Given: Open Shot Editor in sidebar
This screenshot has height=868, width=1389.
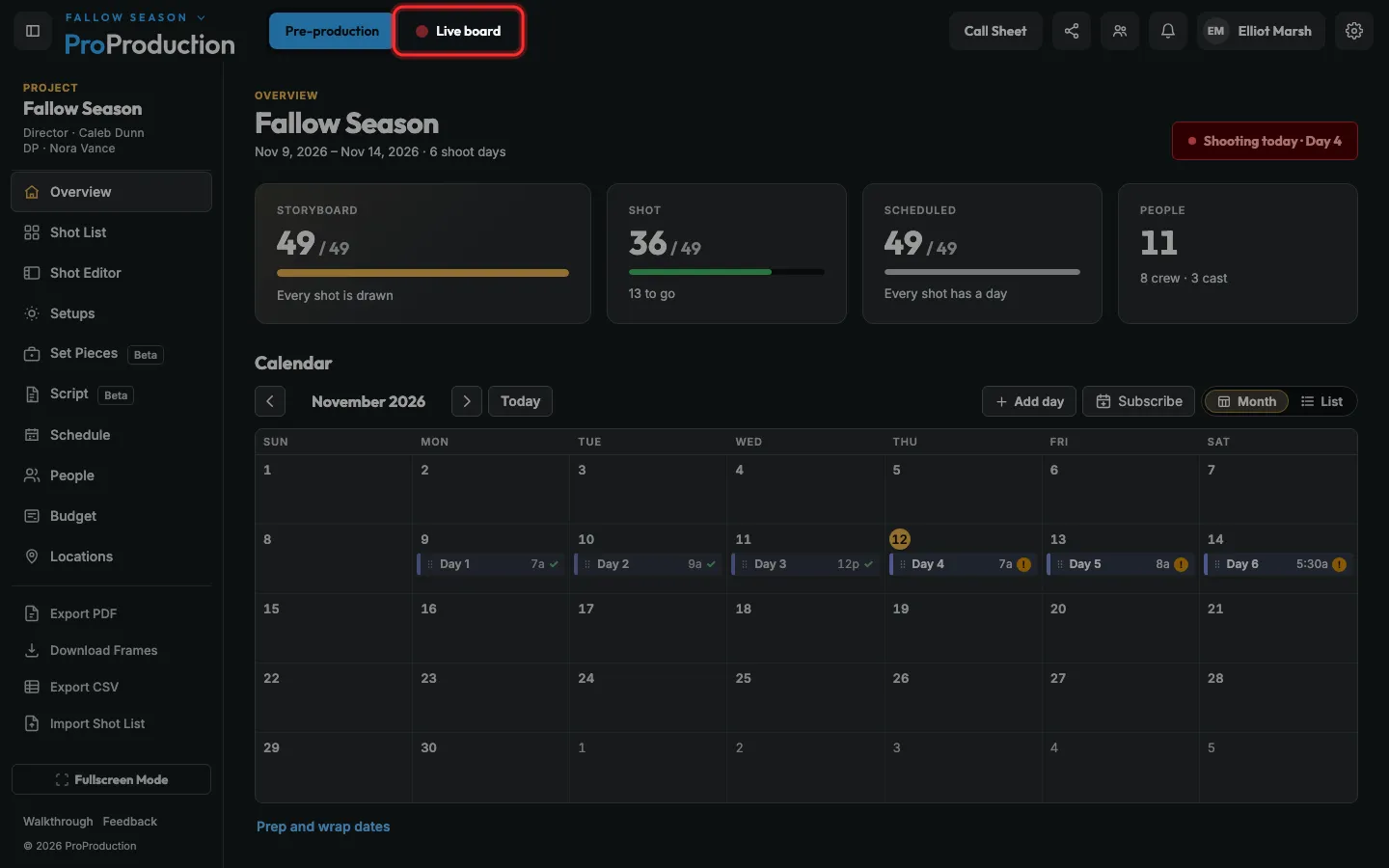Looking at the screenshot, I should [x=112, y=273].
